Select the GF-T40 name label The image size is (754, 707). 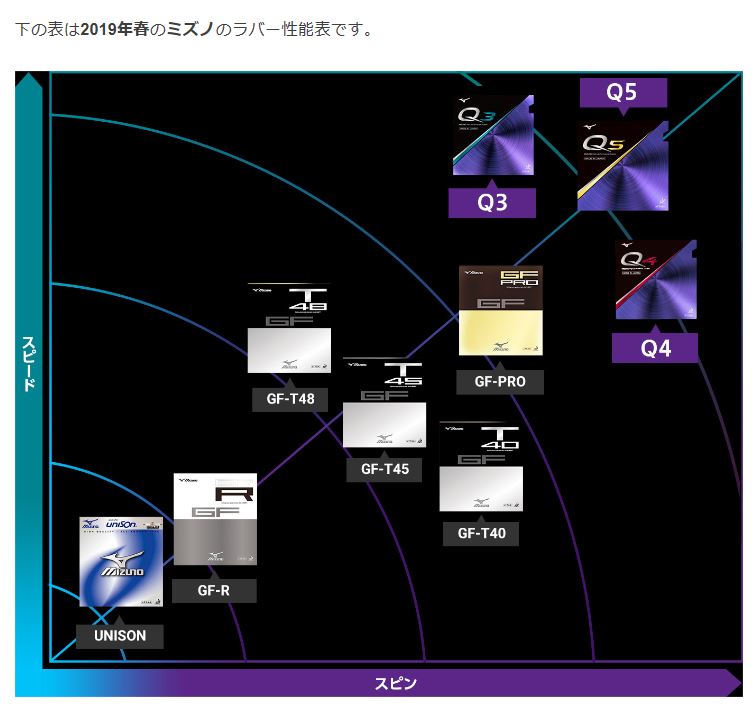tap(481, 533)
